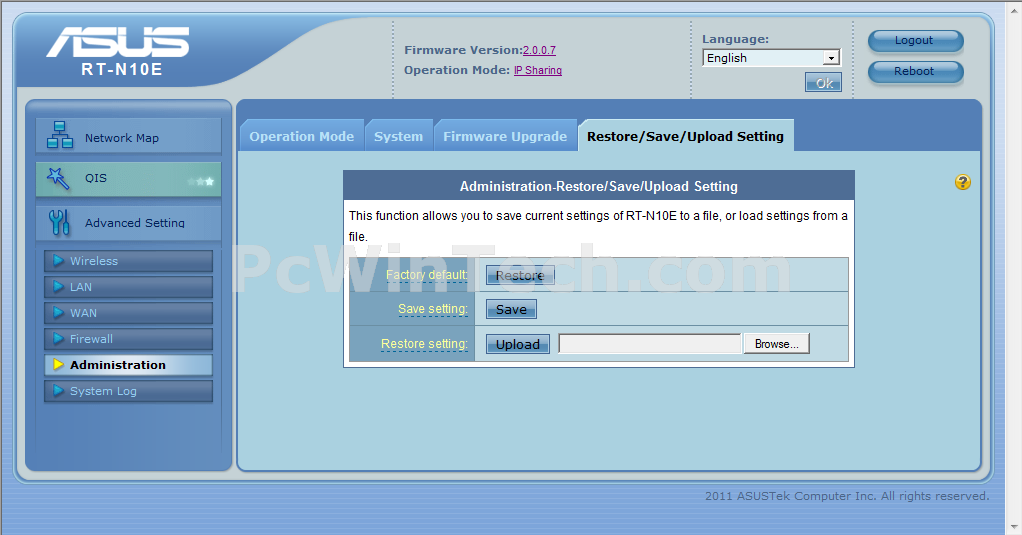Click the arrow icon beside Wireless
This screenshot has width=1022, height=535.
(x=58, y=261)
